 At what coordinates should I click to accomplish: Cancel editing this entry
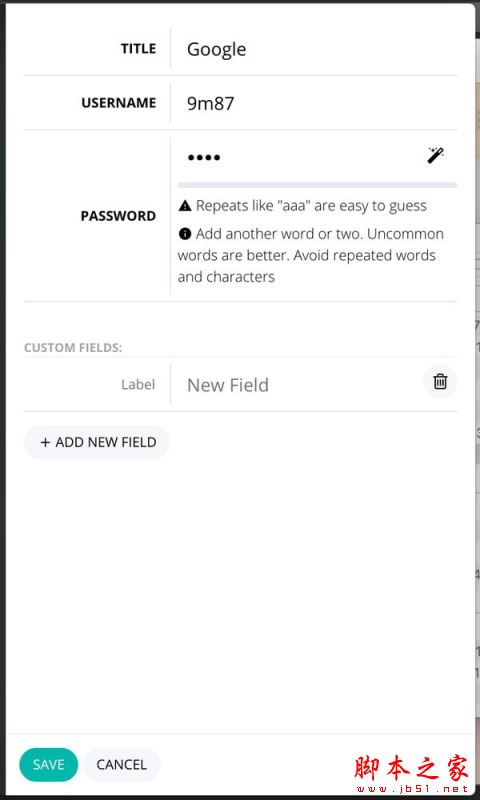click(x=121, y=764)
